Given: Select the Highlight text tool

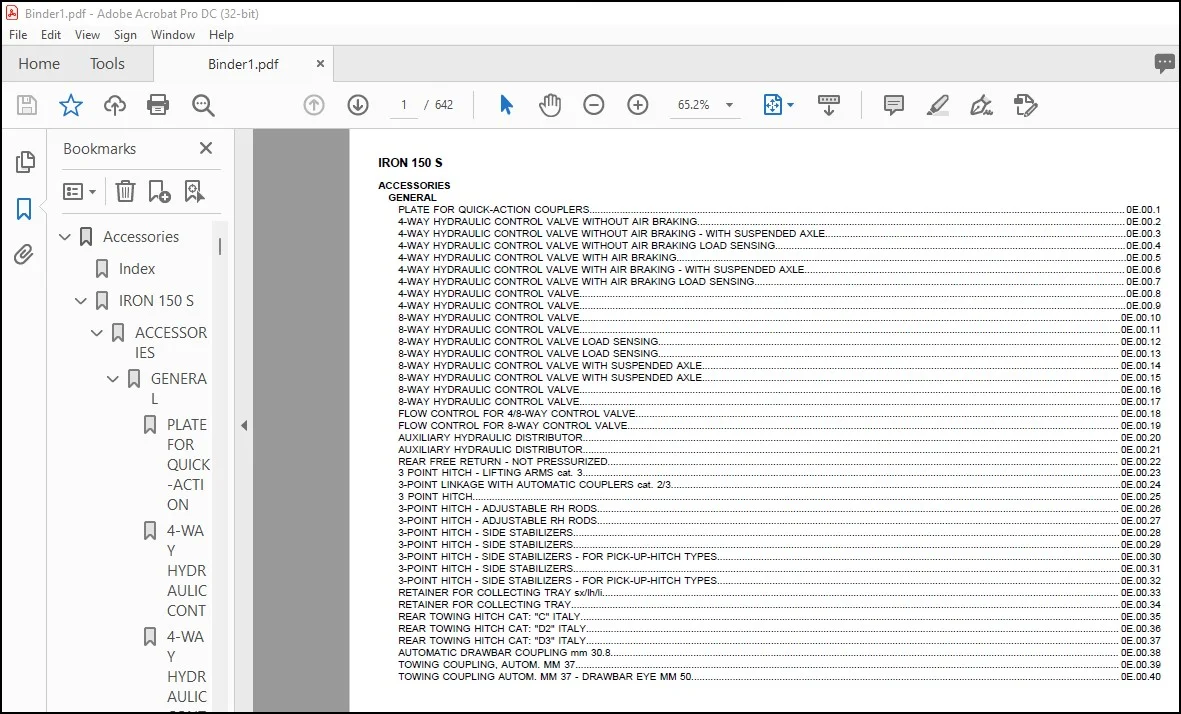Looking at the screenshot, I should click(x=938, y=105).
